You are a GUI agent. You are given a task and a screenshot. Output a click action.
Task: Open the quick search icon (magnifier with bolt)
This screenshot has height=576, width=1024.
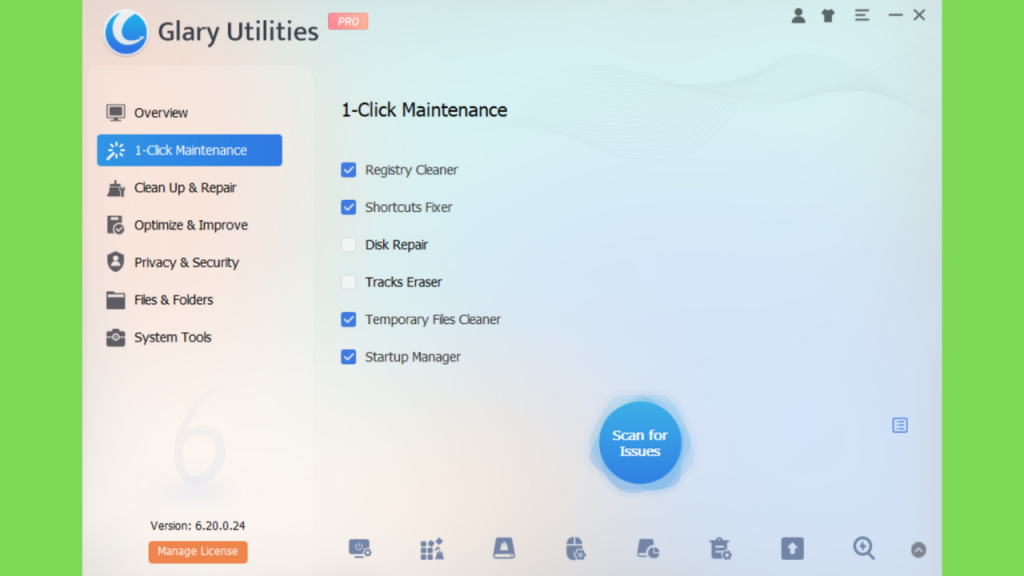point(864,549)
